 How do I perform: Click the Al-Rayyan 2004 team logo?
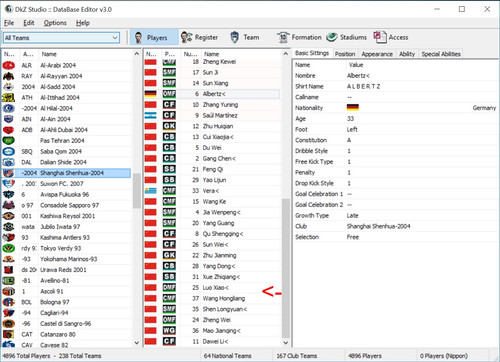(8, 76)
